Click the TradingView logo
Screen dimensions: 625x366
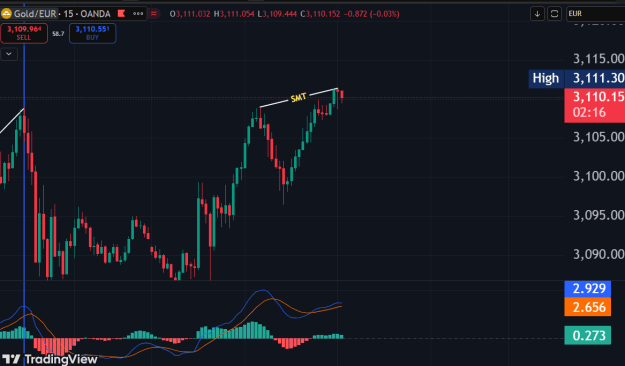click(x=50, y=359)
